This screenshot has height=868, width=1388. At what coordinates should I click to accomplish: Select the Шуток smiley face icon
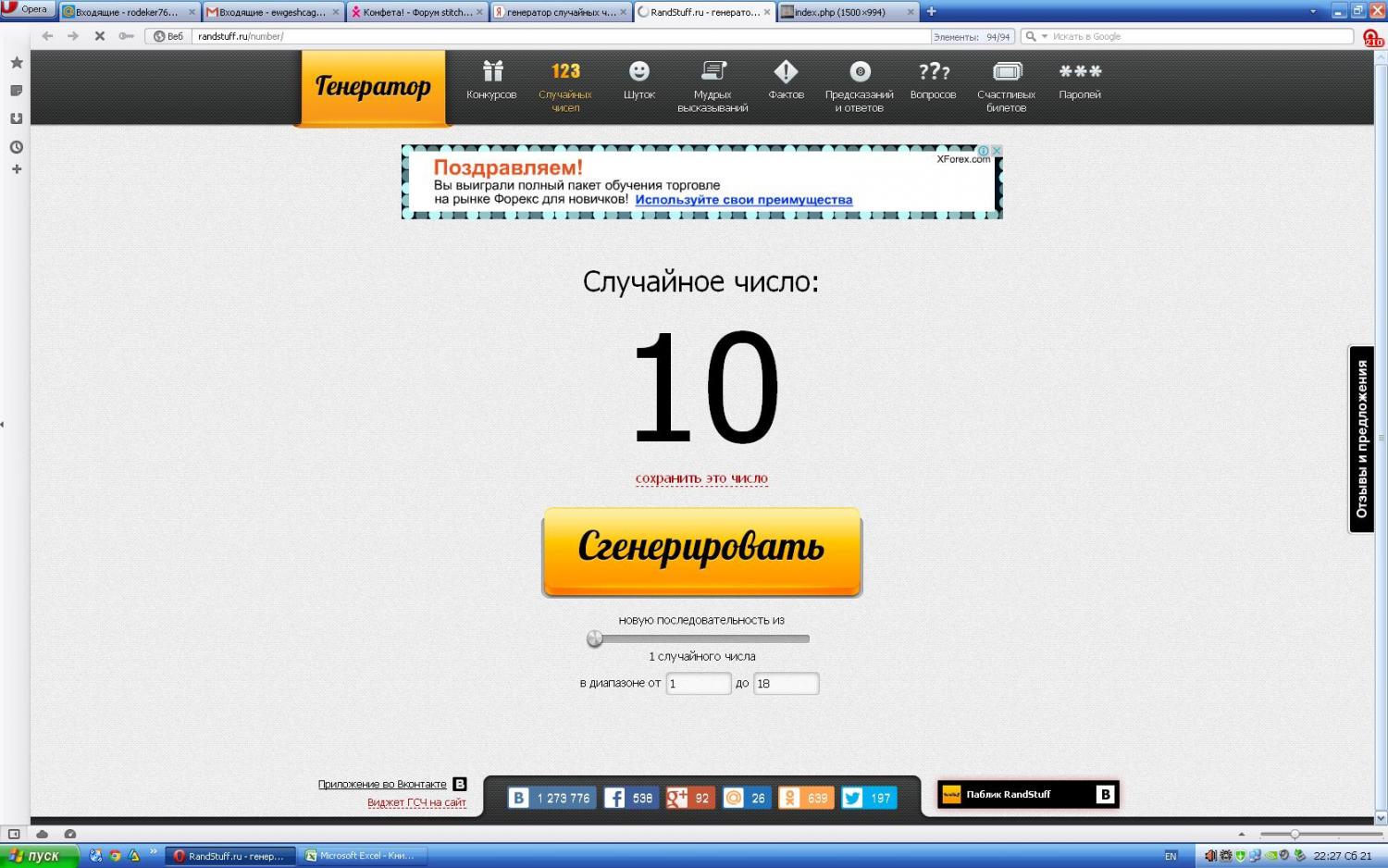point(638,71)
